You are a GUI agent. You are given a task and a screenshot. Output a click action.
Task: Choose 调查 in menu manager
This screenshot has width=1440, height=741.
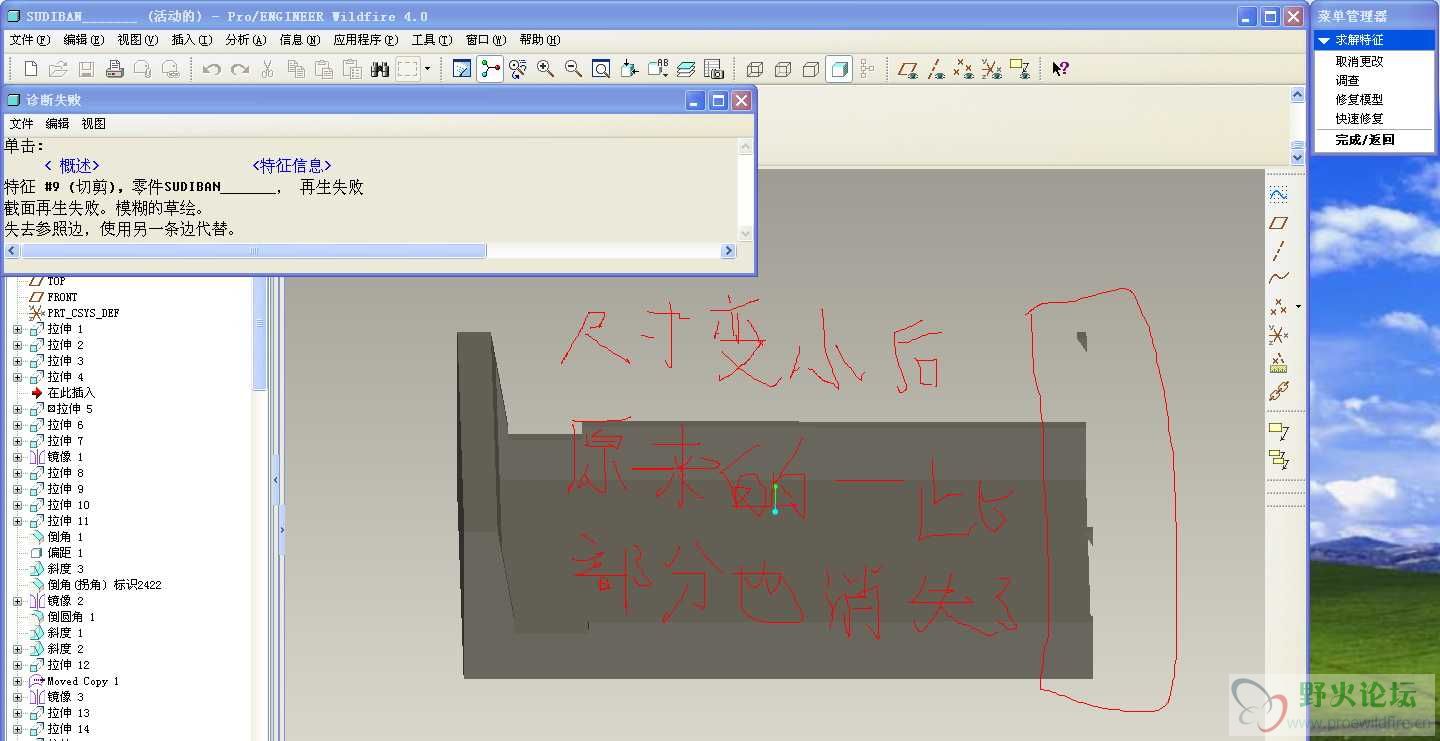point(1347,80)
